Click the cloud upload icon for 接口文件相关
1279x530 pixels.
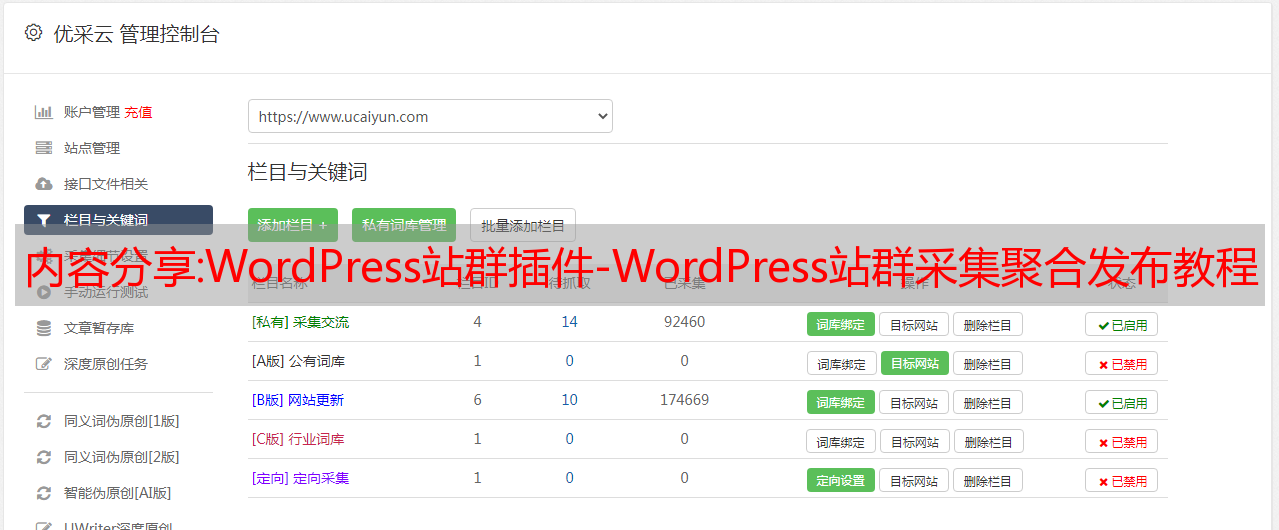tap(43, 184)
